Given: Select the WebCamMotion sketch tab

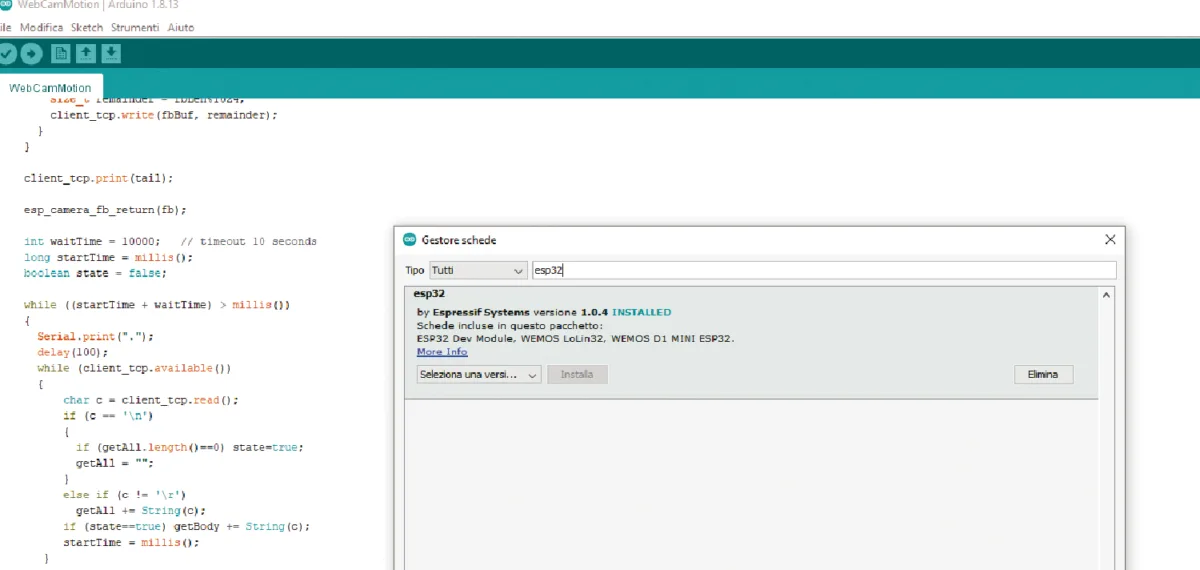Looking at the screenshot, I should [50, 88].
